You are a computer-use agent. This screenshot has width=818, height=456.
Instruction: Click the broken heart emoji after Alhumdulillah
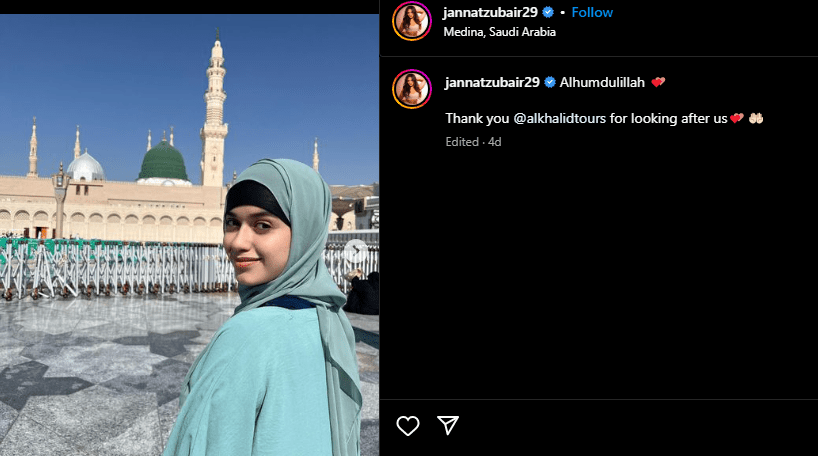(x=658, y=82)
